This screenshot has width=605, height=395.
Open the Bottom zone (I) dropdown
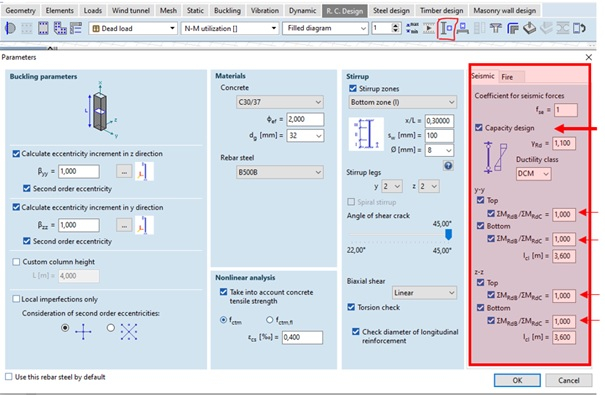403,102
